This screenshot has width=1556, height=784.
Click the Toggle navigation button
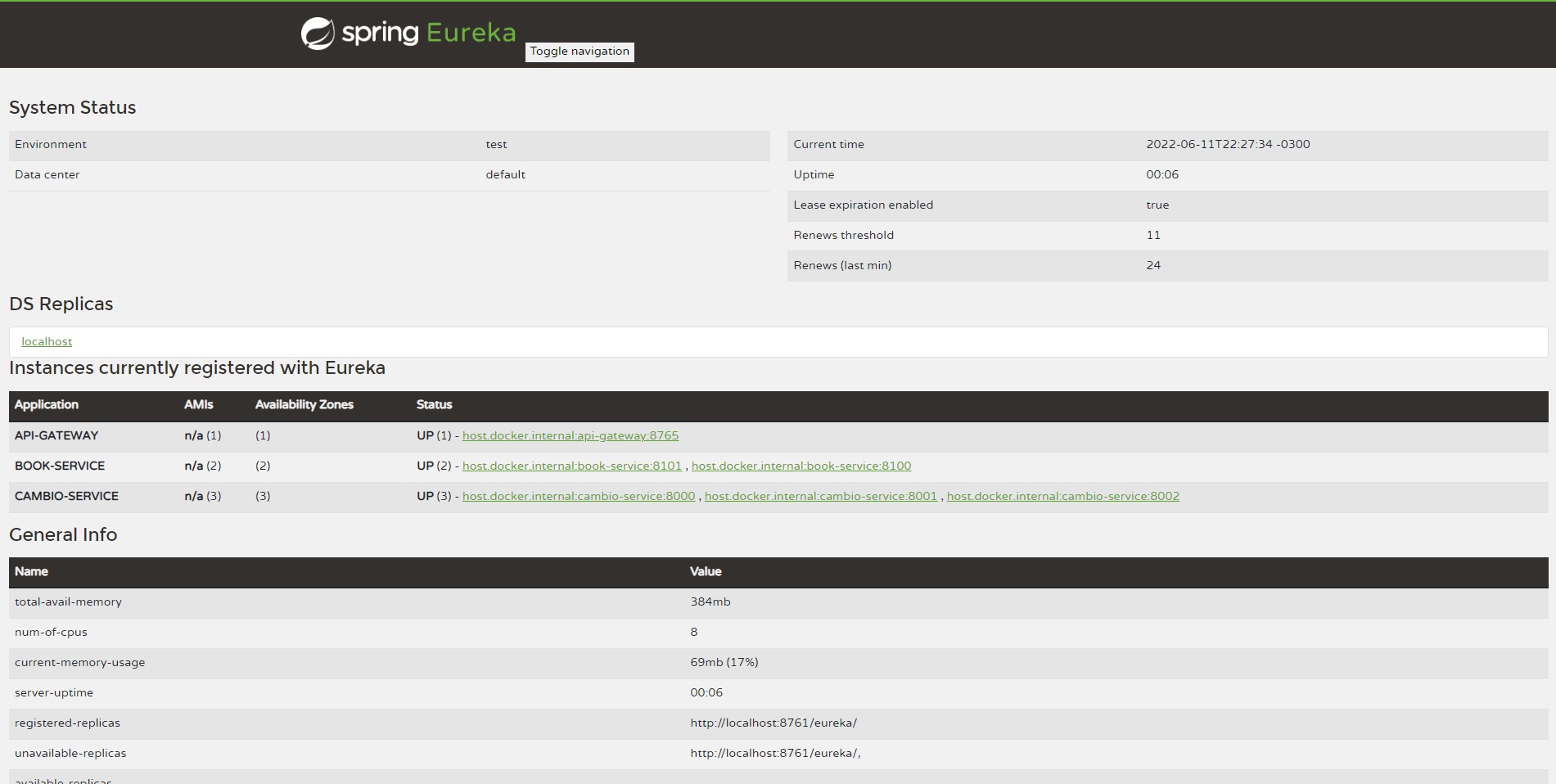[x=580, y=52]
